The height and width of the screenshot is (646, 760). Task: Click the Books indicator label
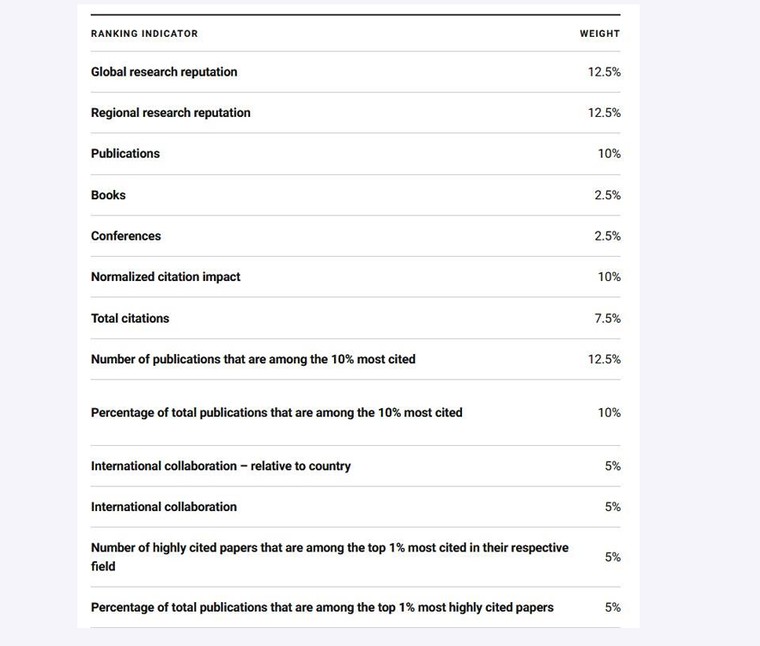tap(108, 195)
